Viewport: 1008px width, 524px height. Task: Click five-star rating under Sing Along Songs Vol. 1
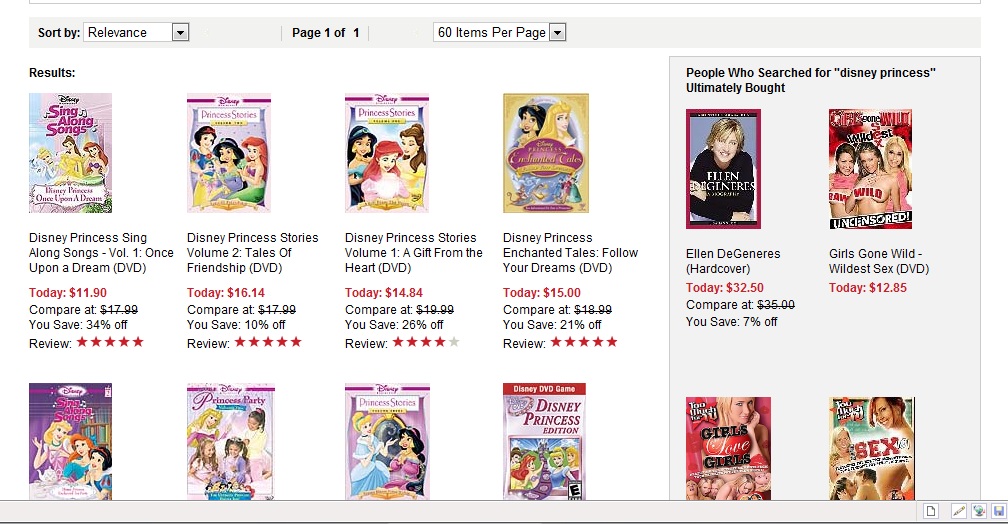(x=110, y=342)
